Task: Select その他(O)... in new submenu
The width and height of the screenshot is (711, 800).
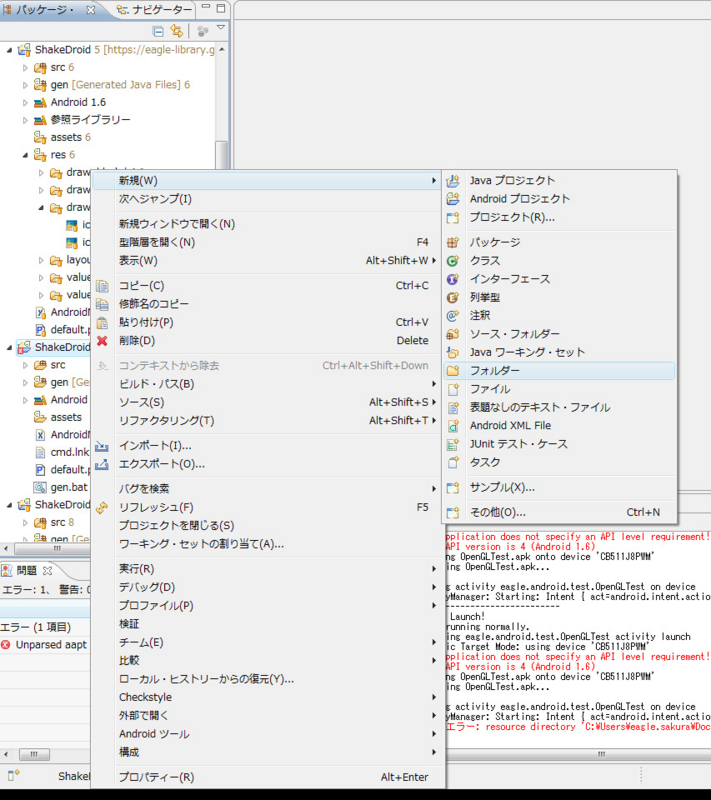Action: (560, 512)
